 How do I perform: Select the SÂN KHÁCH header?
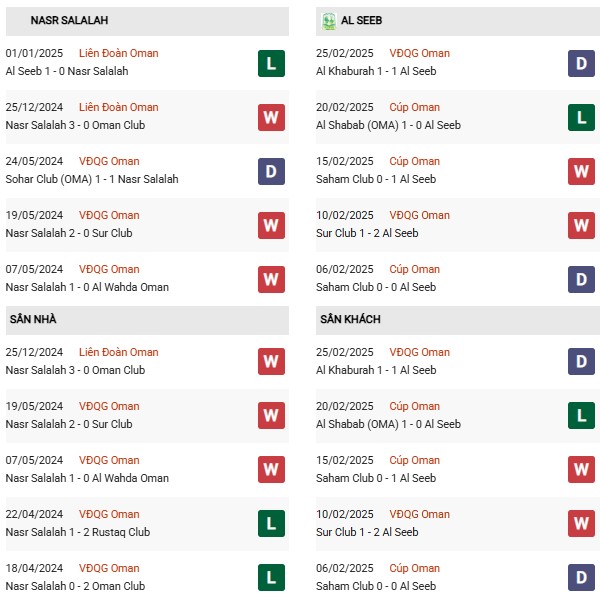[x=458, y=320]
